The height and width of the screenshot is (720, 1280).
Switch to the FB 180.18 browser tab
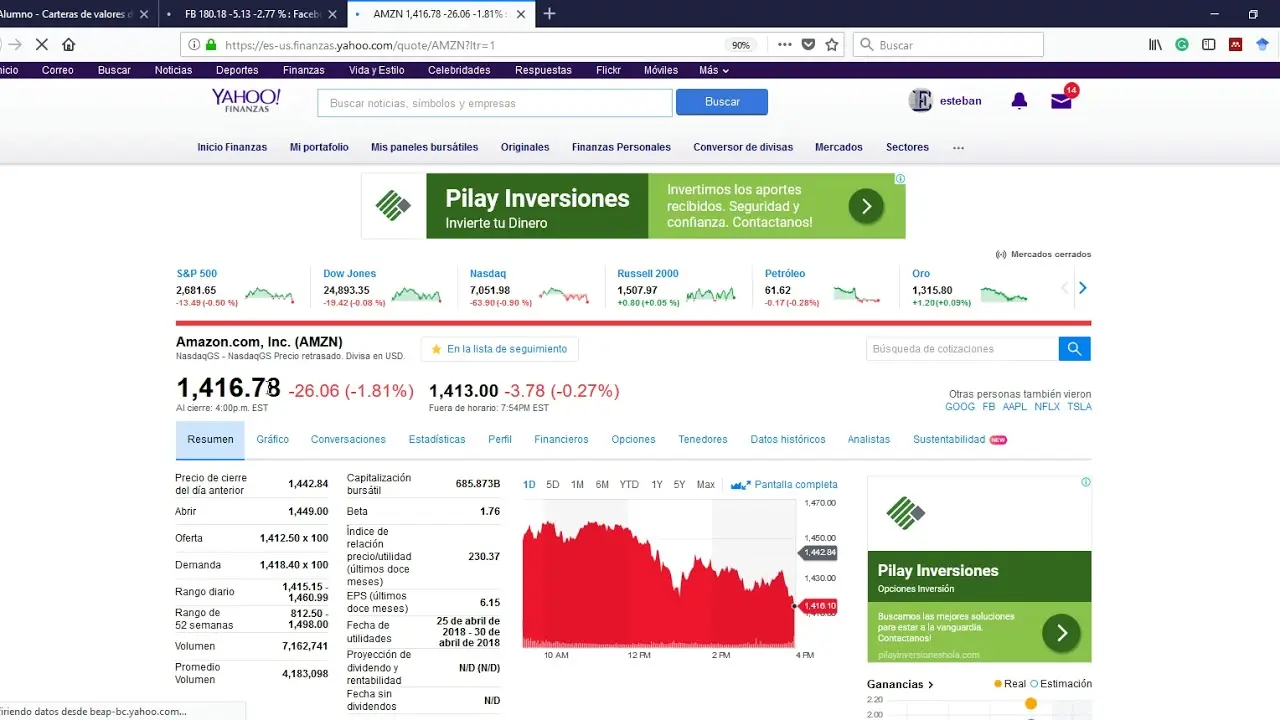coord(250,14)
